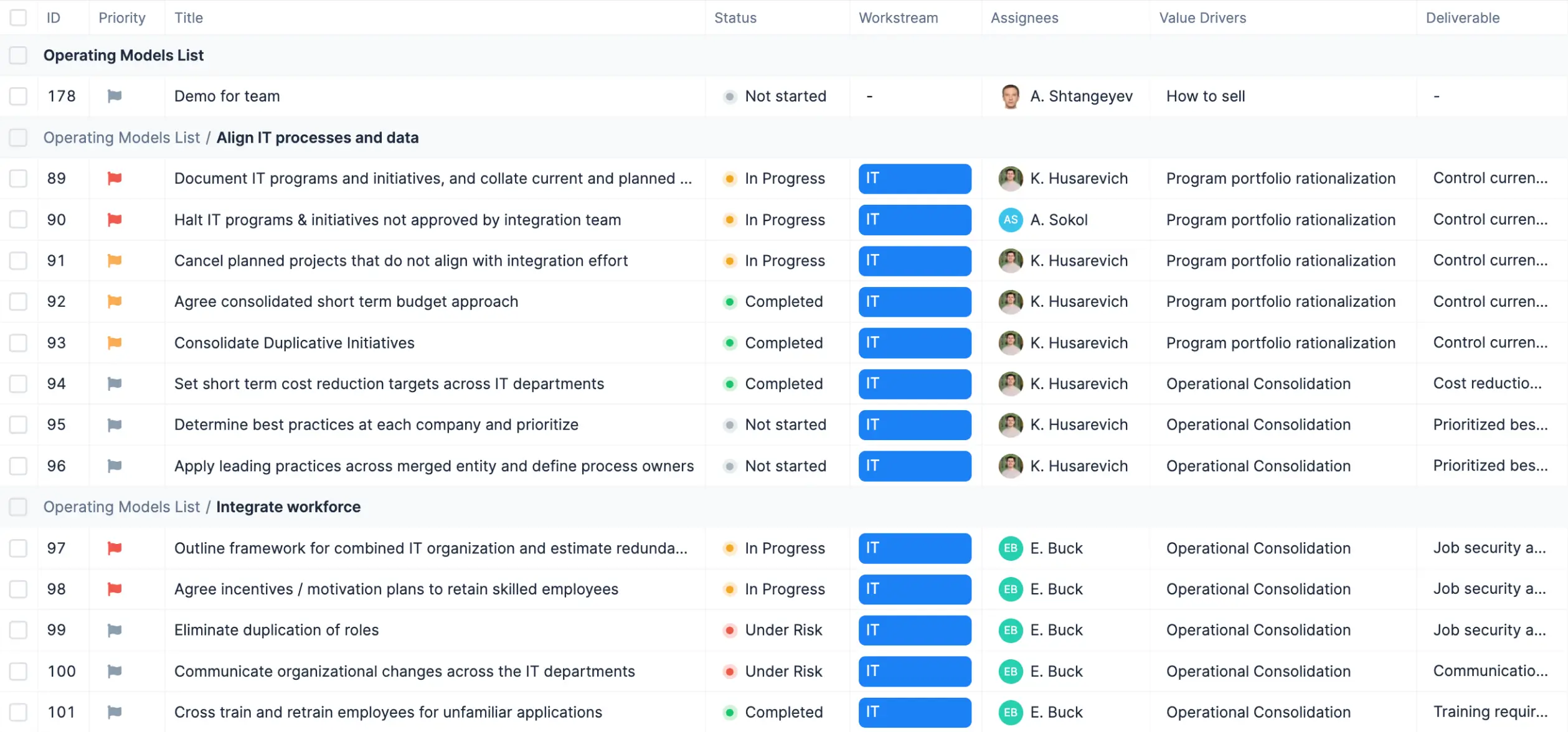Viewport: 1568px width, 732px height.
Task: Open the Operating Models List breadcrumb link
Action: tap(121, 138)
